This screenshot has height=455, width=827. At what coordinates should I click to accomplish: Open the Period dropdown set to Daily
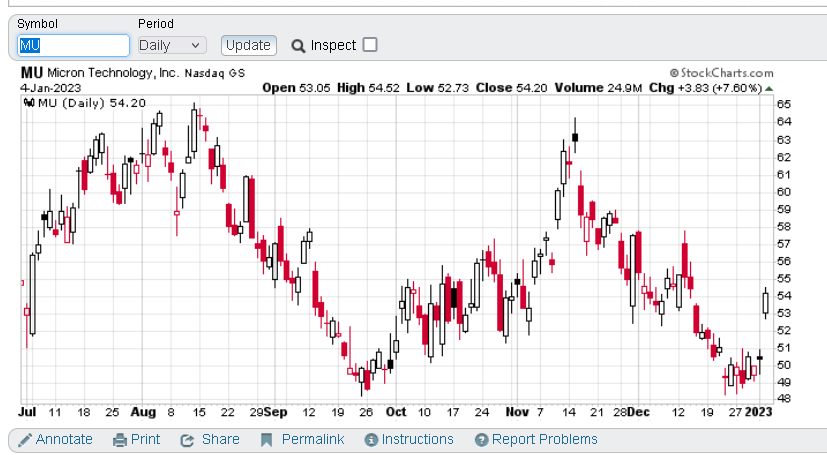coord(172,45)
